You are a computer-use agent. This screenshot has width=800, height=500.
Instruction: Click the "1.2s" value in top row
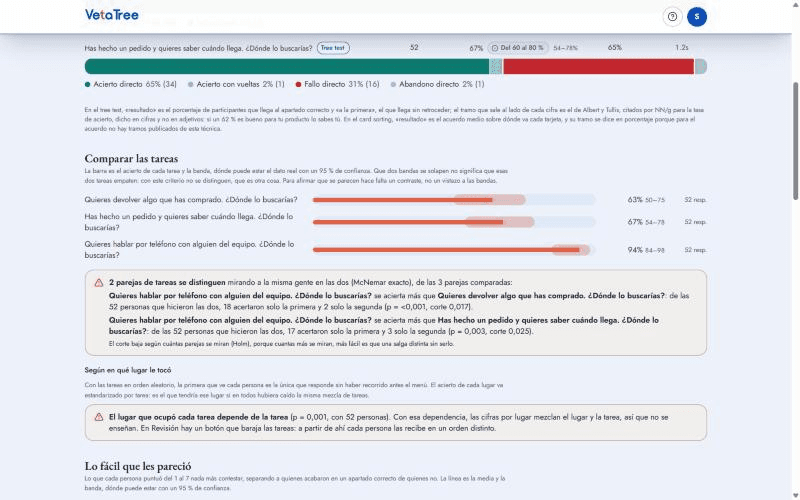tap(682, 47)
